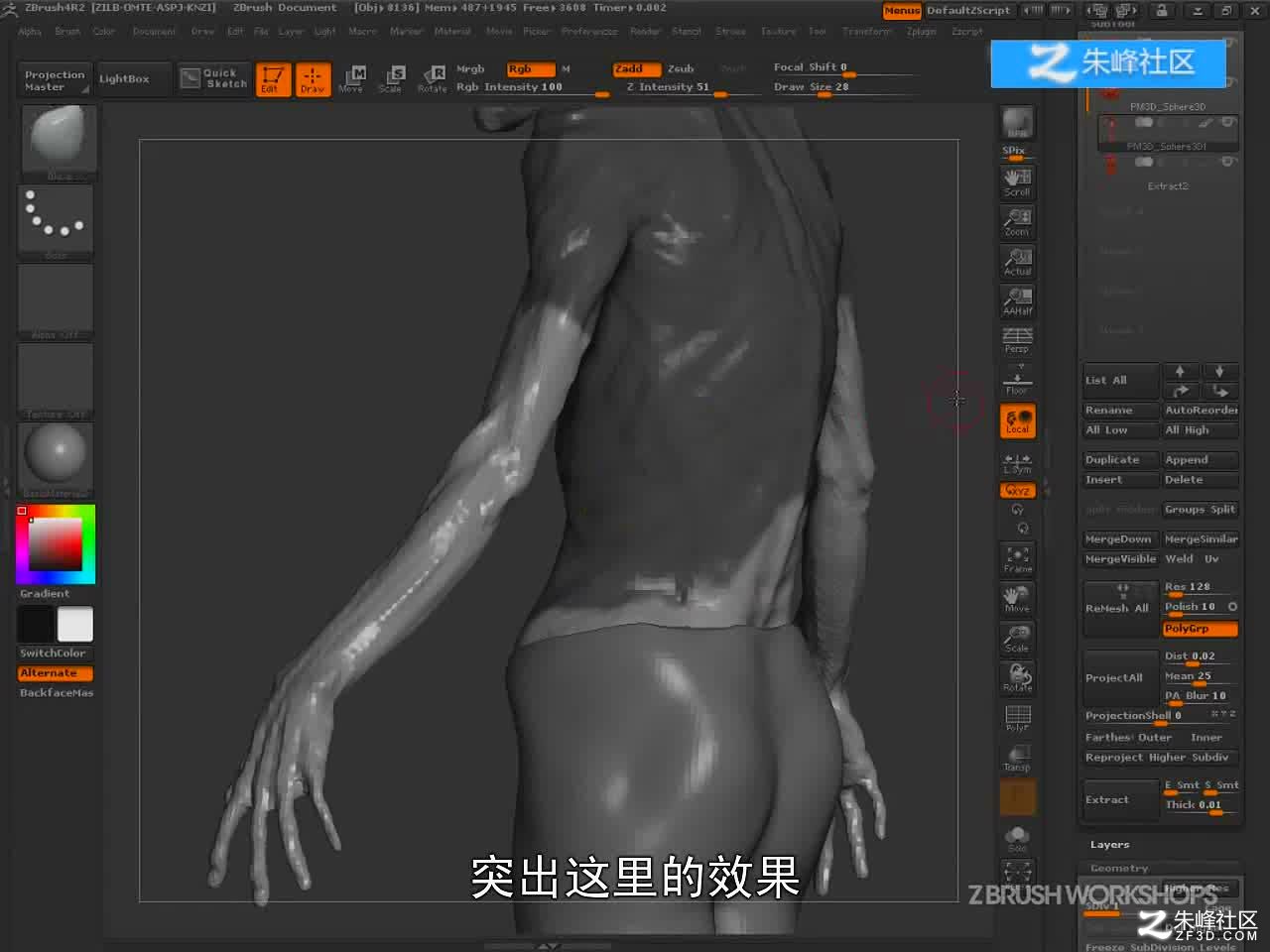1270x952 pixels.
Task: Move subtool up with the up arrow
Action: 1180,372
